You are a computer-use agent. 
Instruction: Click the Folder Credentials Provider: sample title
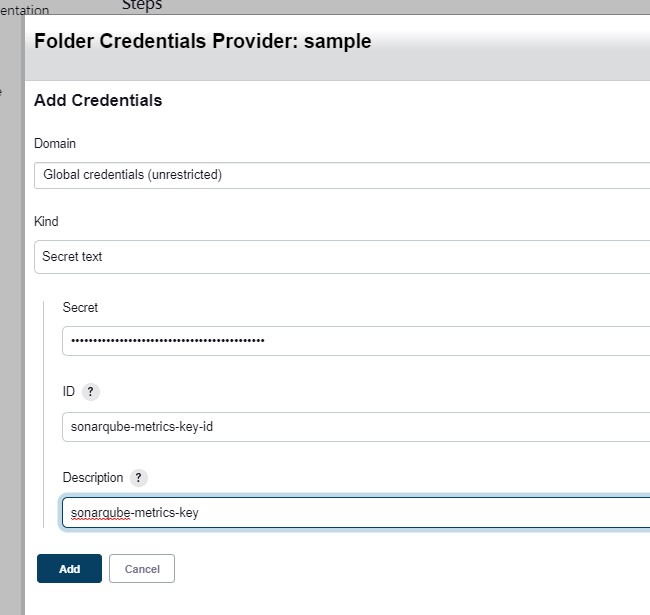click(202, 41)
